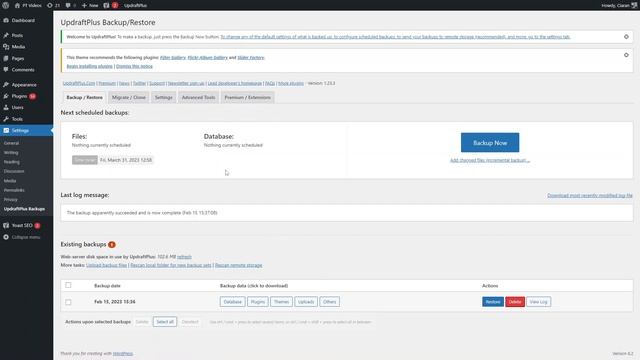Open Appearance in sidebar
640x360 pixels.
(24, 84)
